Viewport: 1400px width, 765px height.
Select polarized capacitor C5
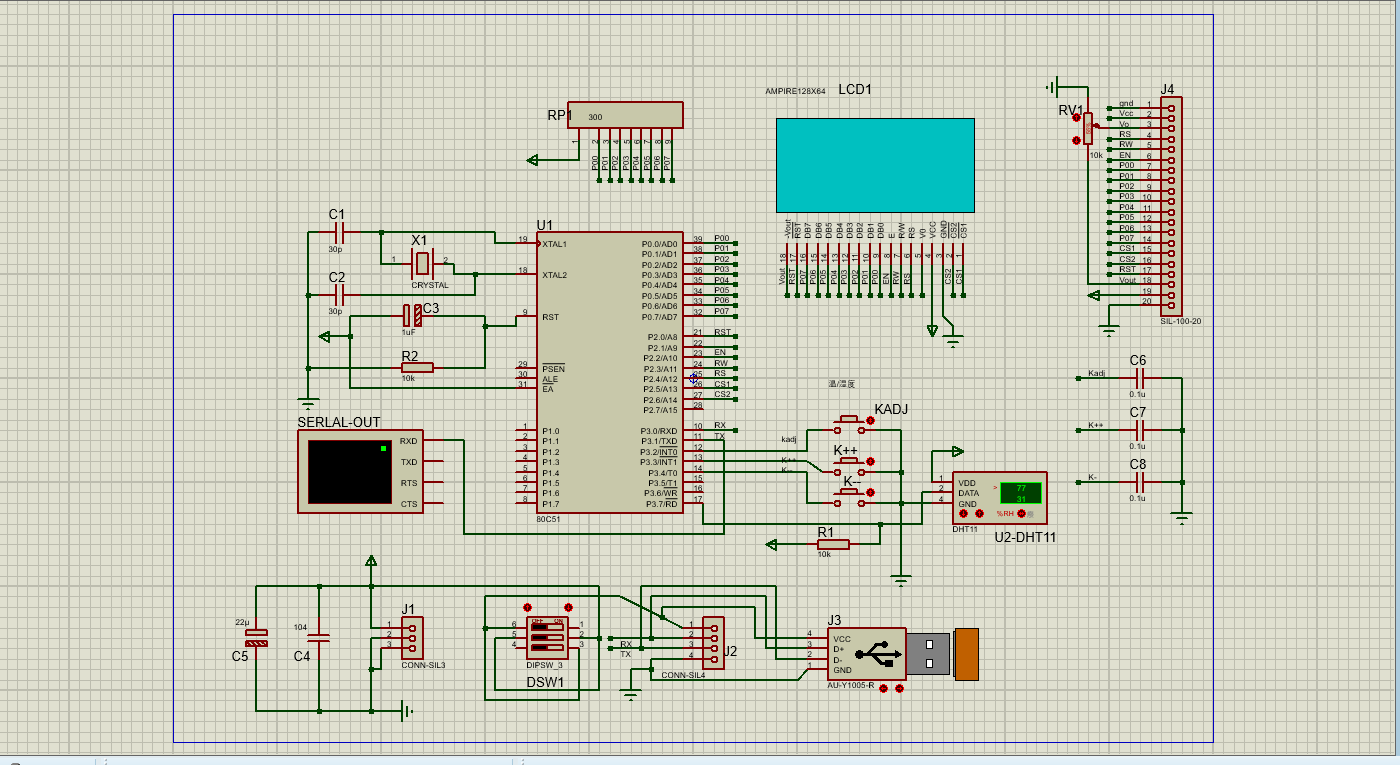point(257,637)
